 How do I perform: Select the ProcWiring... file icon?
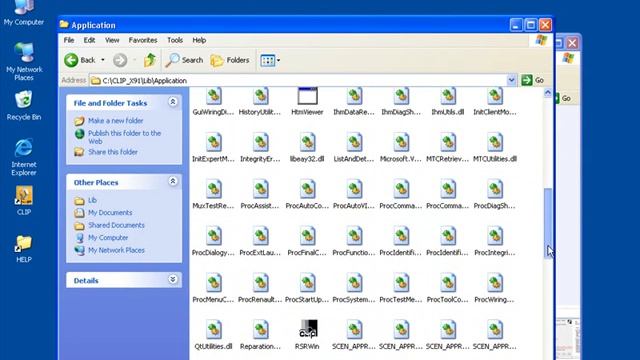[495, 283]
